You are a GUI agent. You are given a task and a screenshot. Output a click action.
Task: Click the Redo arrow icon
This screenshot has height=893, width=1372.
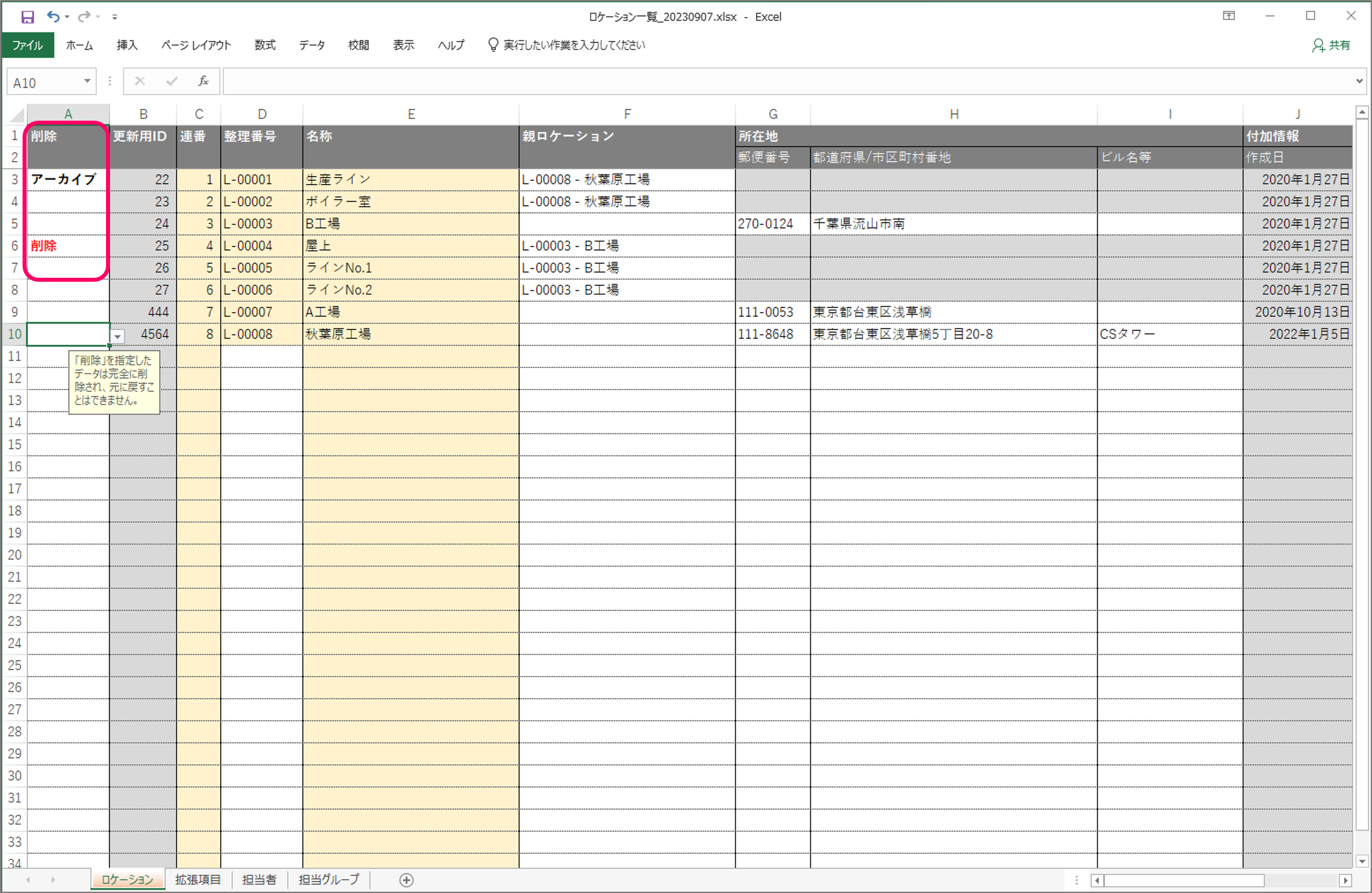point(84,17)
